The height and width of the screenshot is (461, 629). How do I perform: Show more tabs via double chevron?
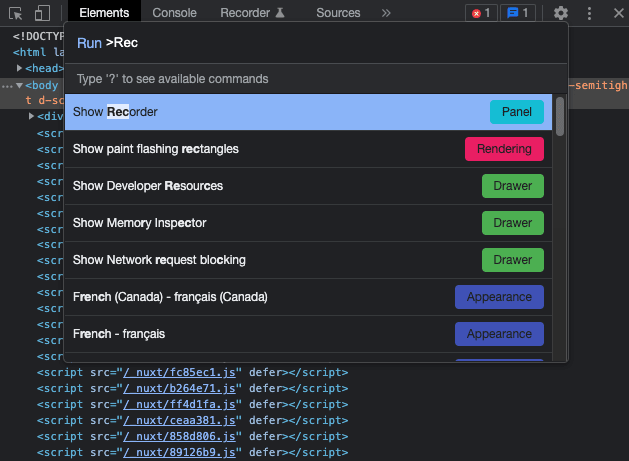pyautogui.click(x=386, y=13)
